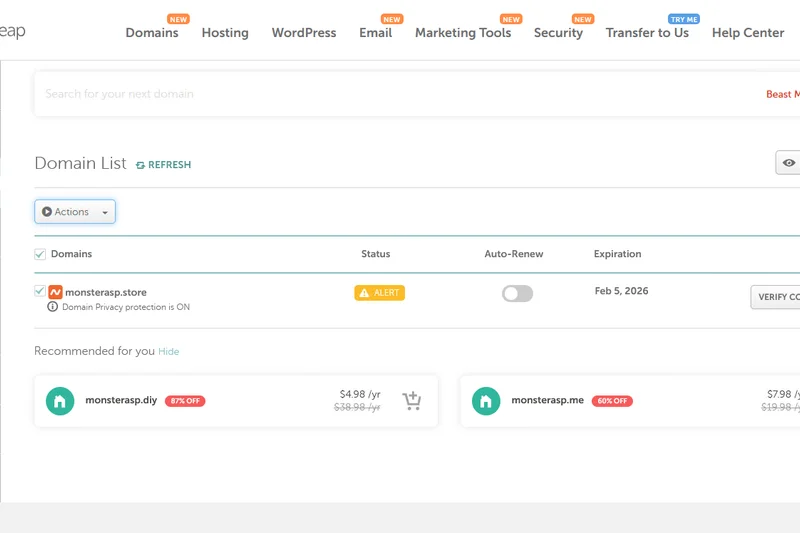Image resolution: width=800 pixels, height=533 pixels.
Task: Click the monsterasp.me house icon
Action: pos(486,401)
